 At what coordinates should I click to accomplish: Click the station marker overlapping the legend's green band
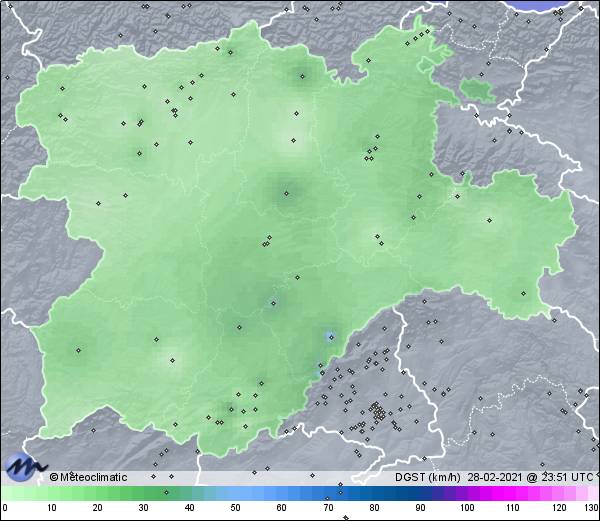166,493
